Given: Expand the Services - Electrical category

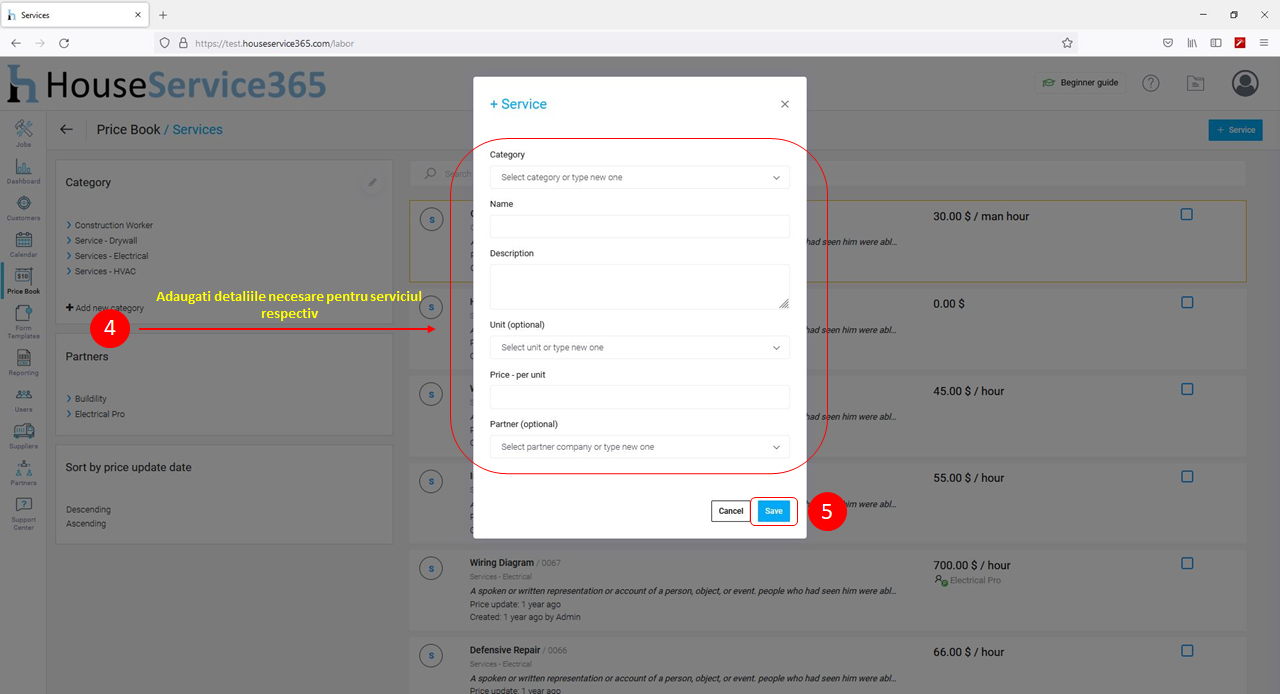Looking at the screenshot, I should click(x=111, y=256).
